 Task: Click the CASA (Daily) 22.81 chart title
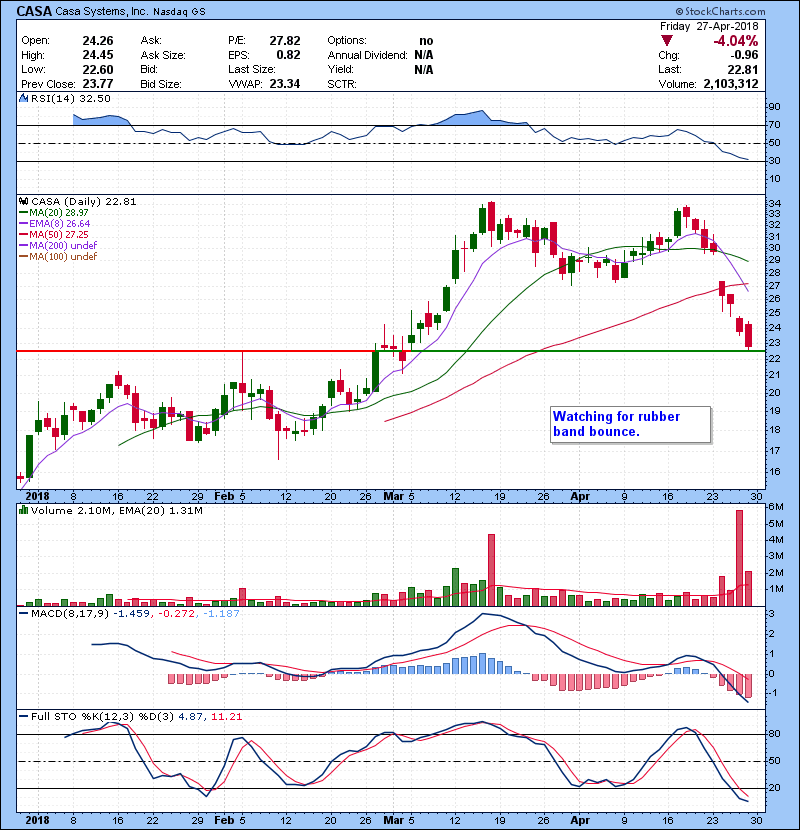click(x=84, y=202)
